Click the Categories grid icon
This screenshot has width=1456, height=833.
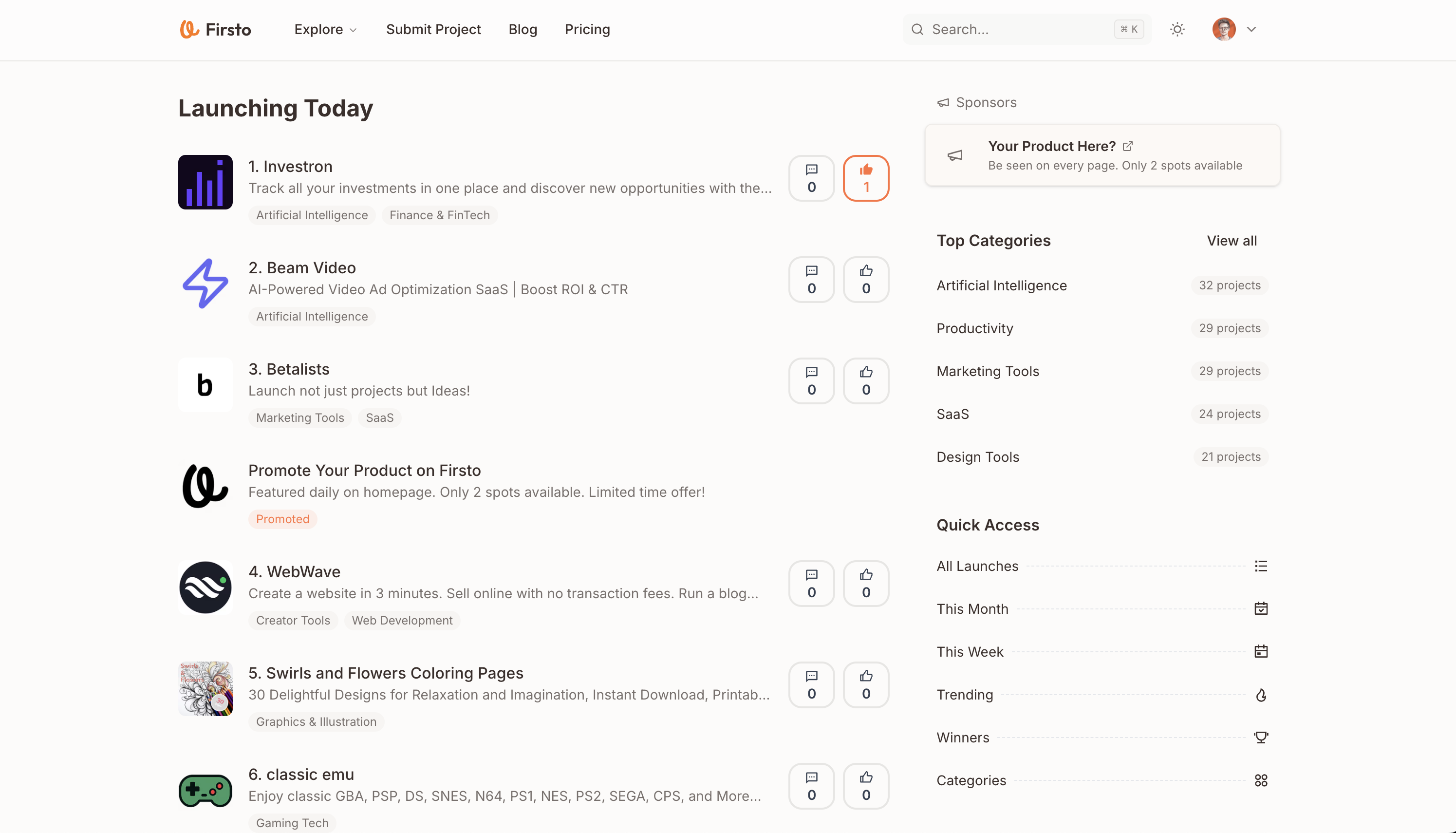[x=1261, y=780]
